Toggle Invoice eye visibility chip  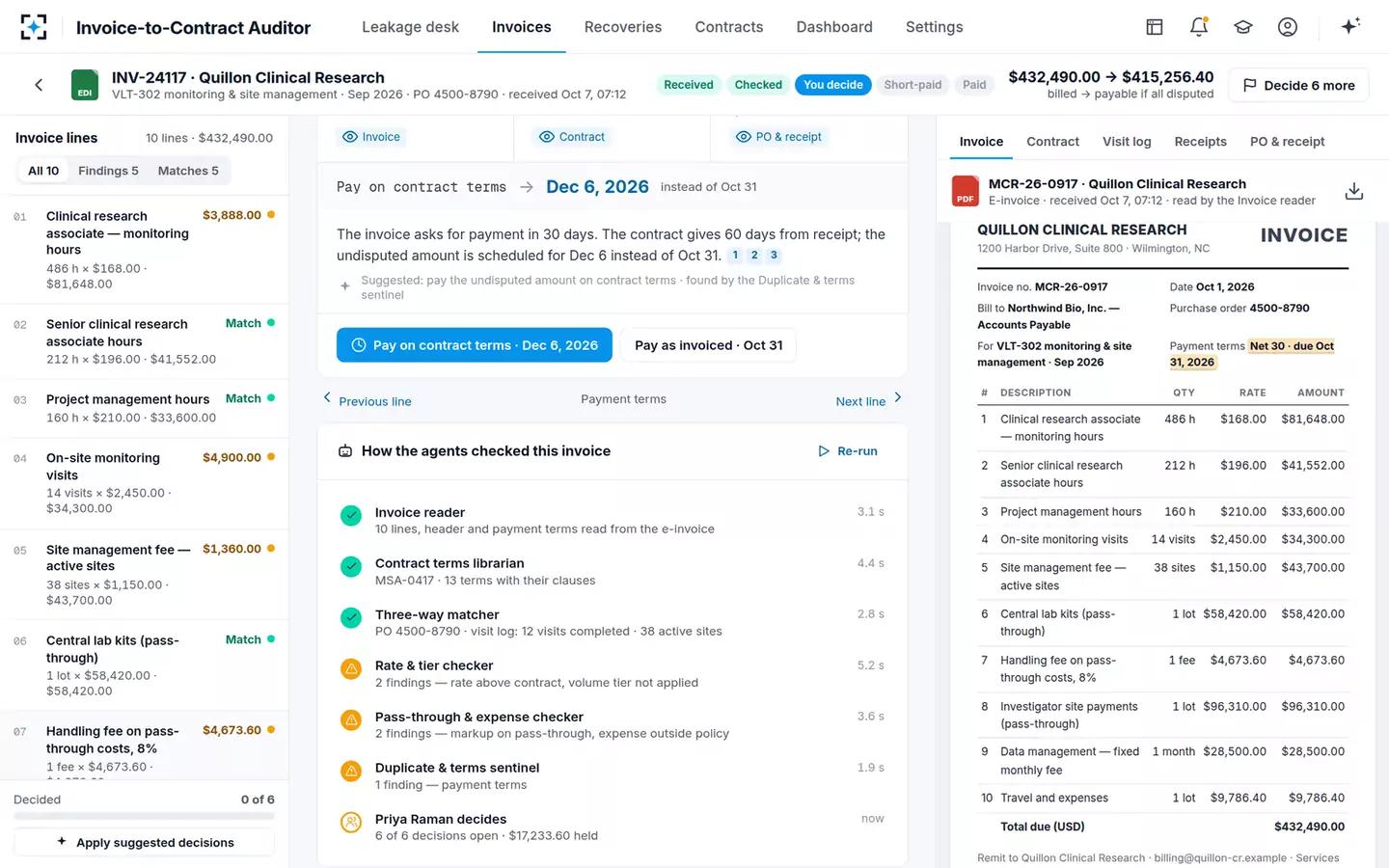tap(371, 137)
